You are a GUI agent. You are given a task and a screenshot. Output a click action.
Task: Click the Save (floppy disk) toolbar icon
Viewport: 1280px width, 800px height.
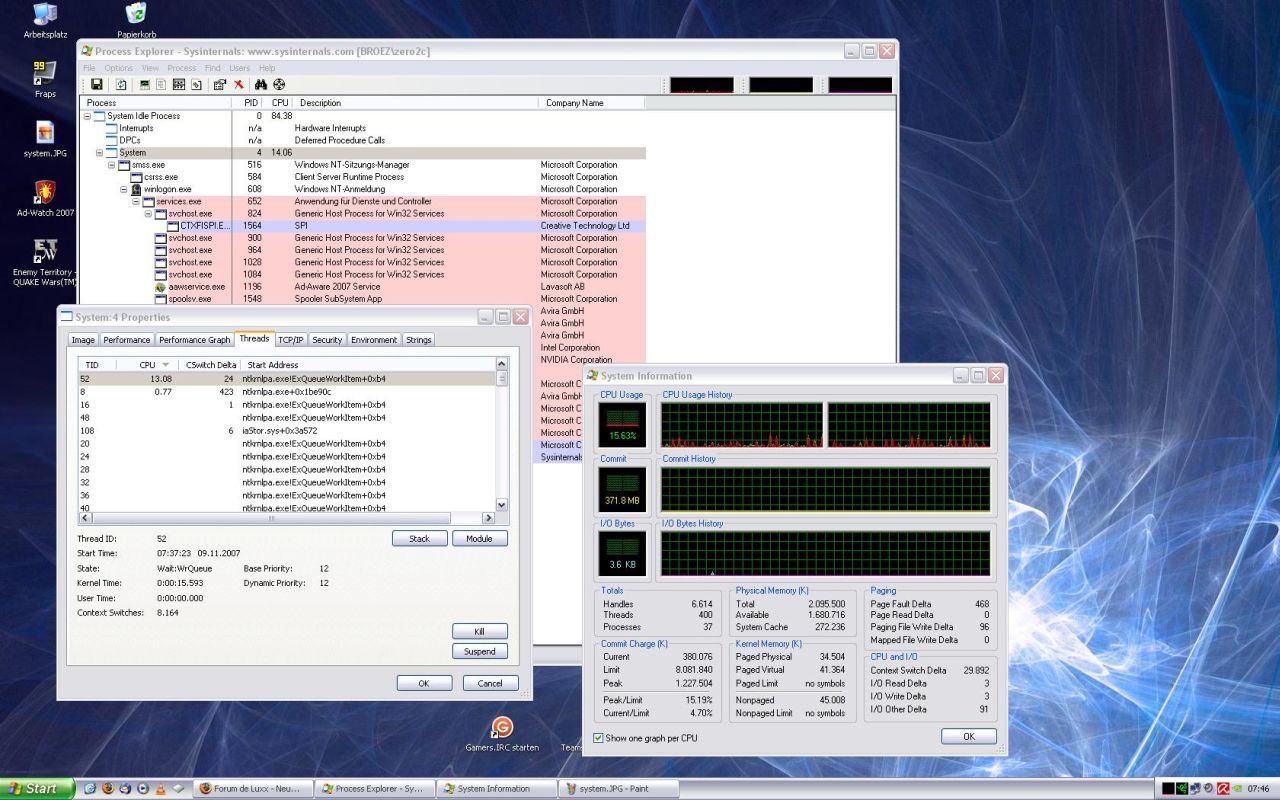click(x=97, y=85)
